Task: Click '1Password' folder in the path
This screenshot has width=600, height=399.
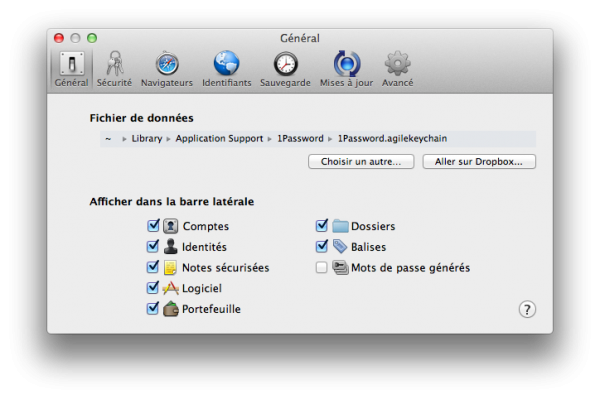Action: pos(300,138)
